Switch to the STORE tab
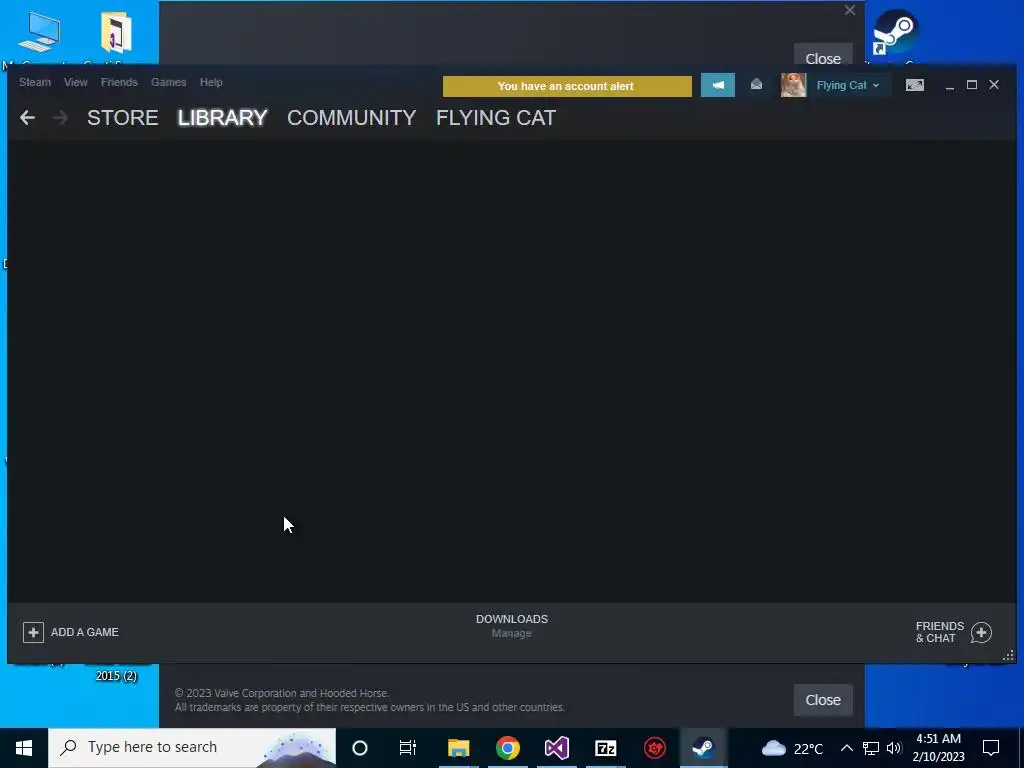Image resolution: width=1024 pixels, height=768 pixels. (123, 118)
